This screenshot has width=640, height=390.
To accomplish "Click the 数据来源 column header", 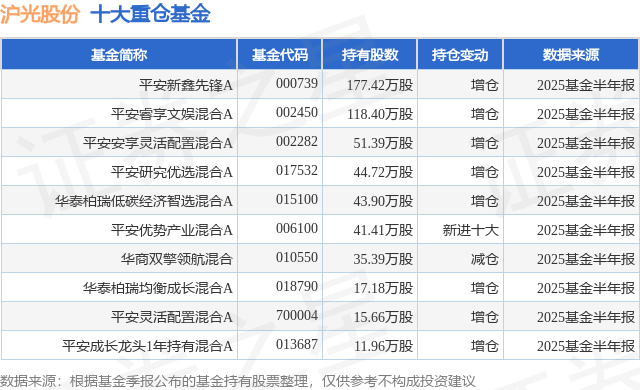I will tap(571, 55).
